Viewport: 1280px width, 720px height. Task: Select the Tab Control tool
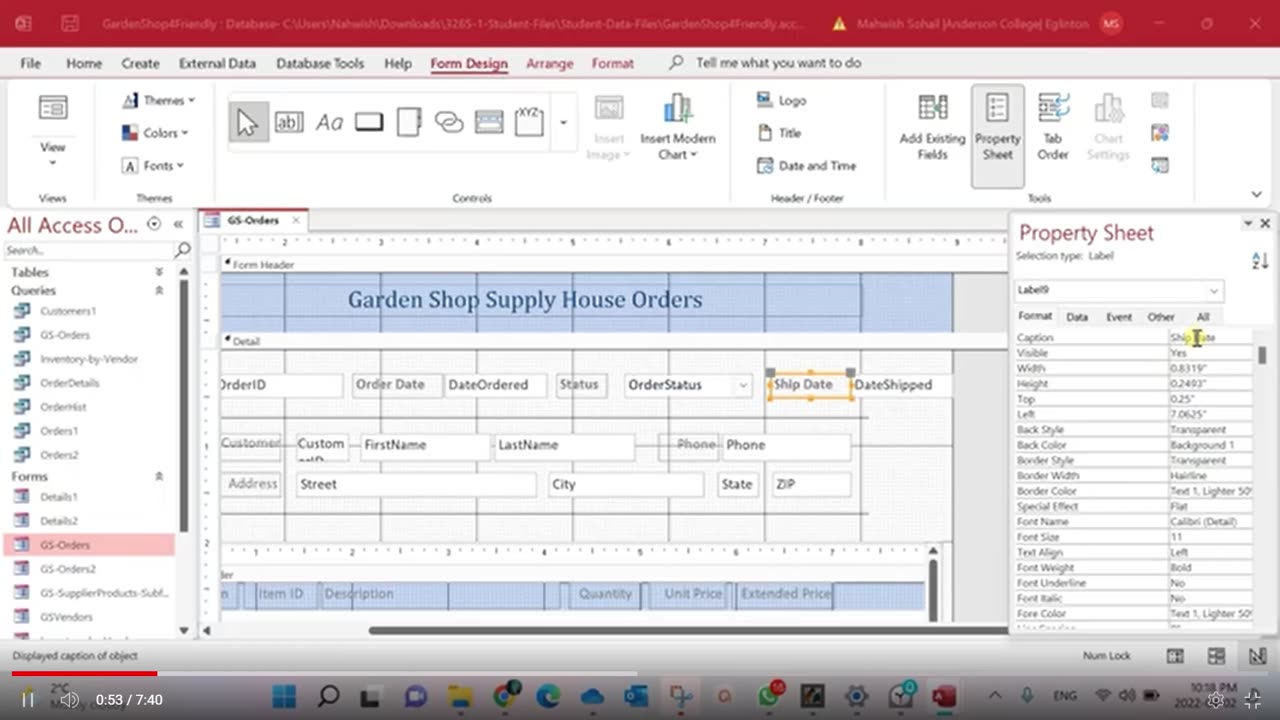[x=409, y=122]
